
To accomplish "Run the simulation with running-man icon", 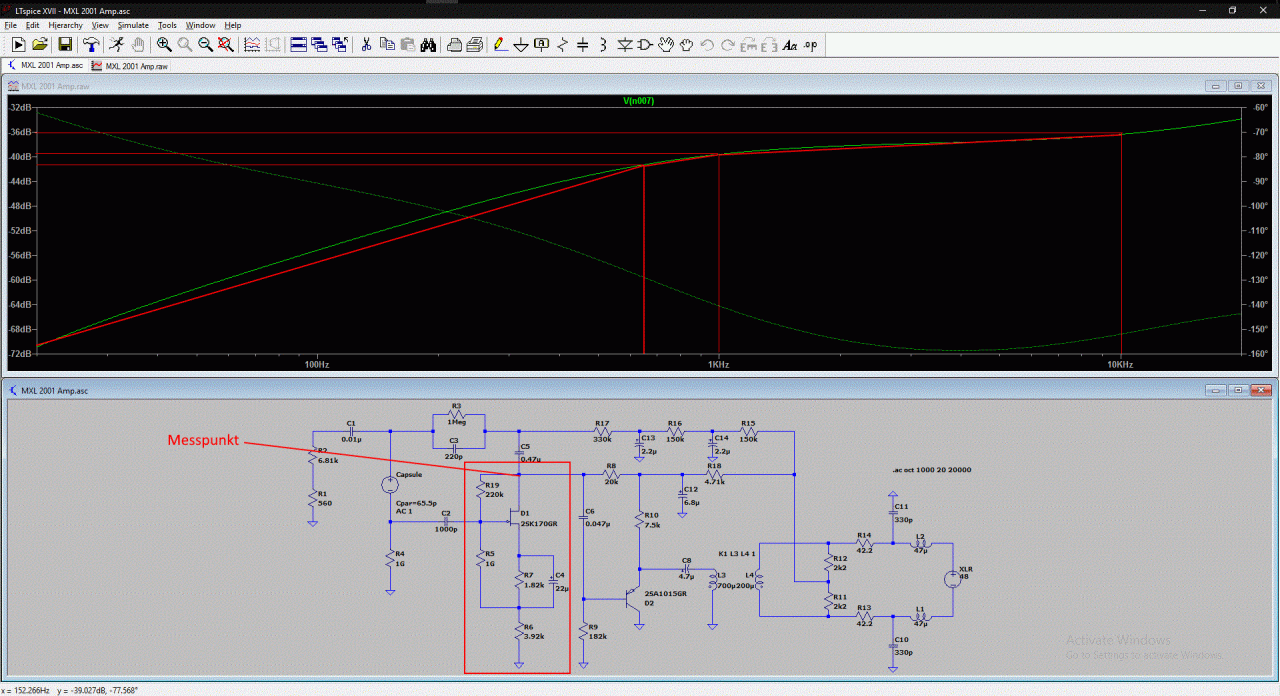I will 116,45.
